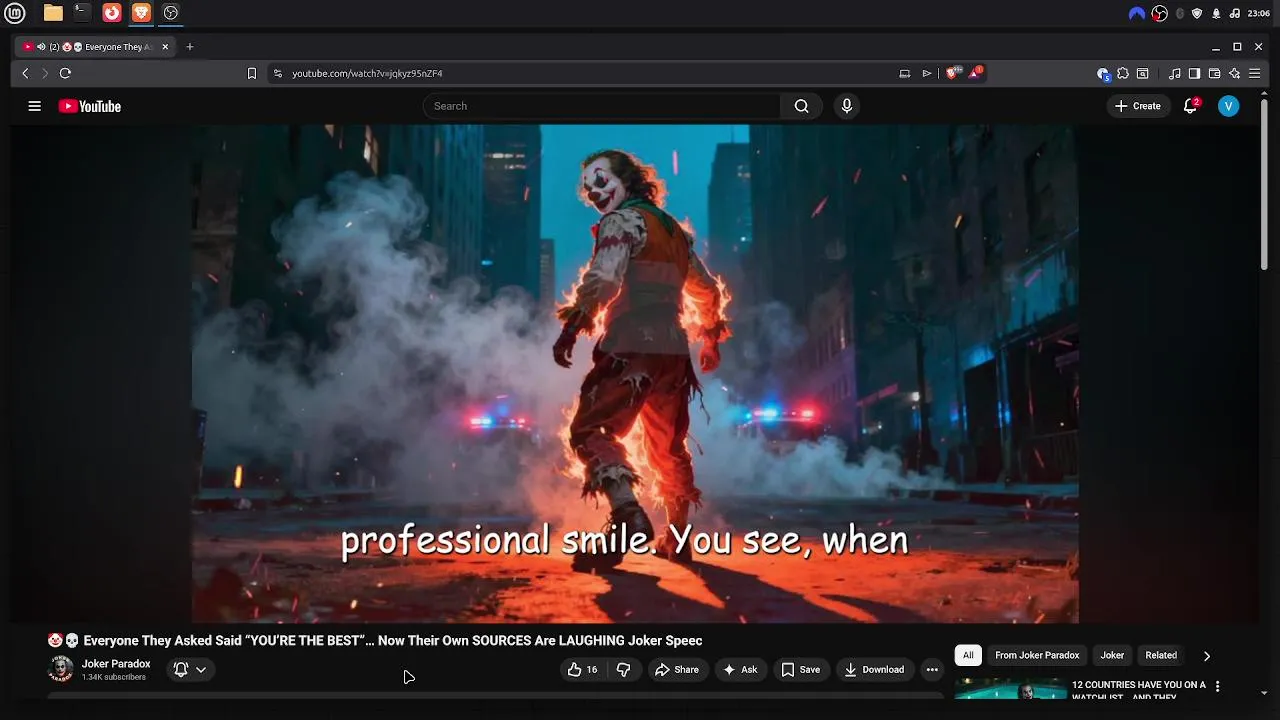Switch to OBS Studio in taskbar
The width and height of the screenshot is (1280, 720).
pyautogui.click(x=171, y=13)
